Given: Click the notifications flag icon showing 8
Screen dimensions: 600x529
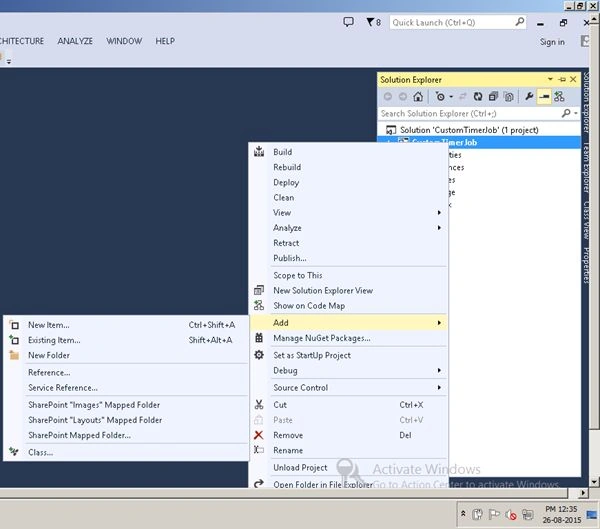Looking at the screenshot, I should [373, 22].
